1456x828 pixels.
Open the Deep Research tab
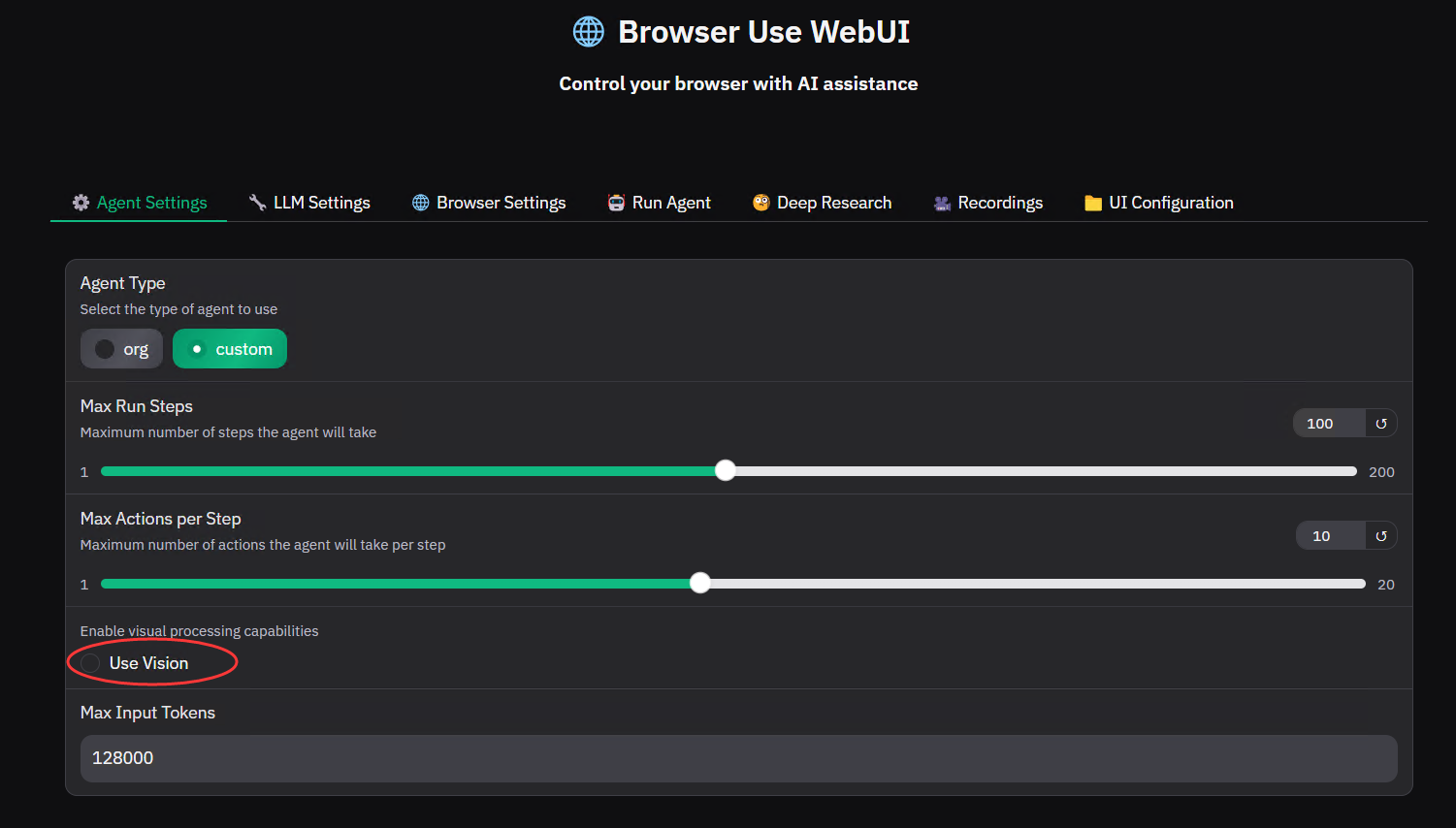(x=822, y=203)
